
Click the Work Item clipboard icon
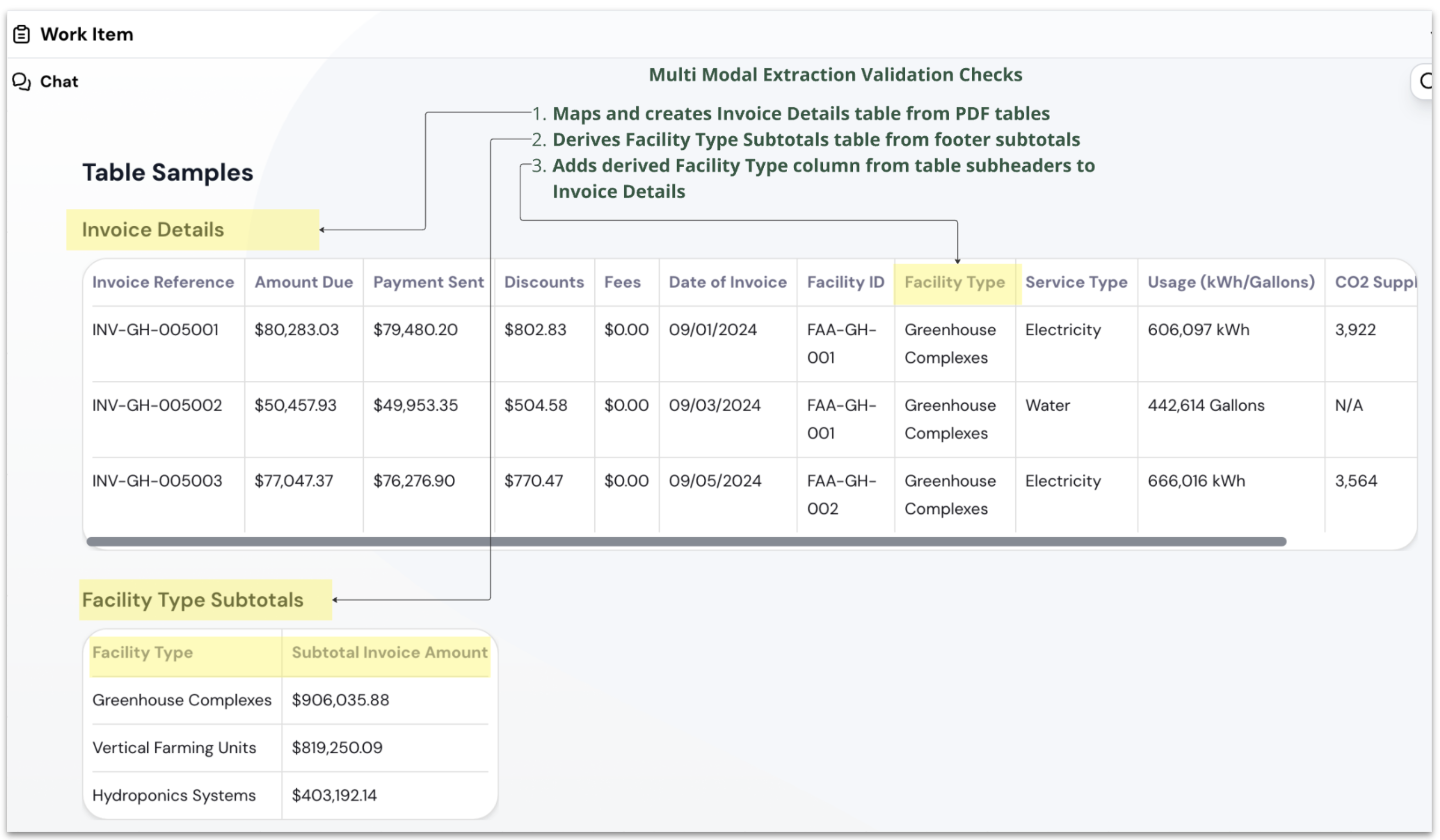[22, 34]
